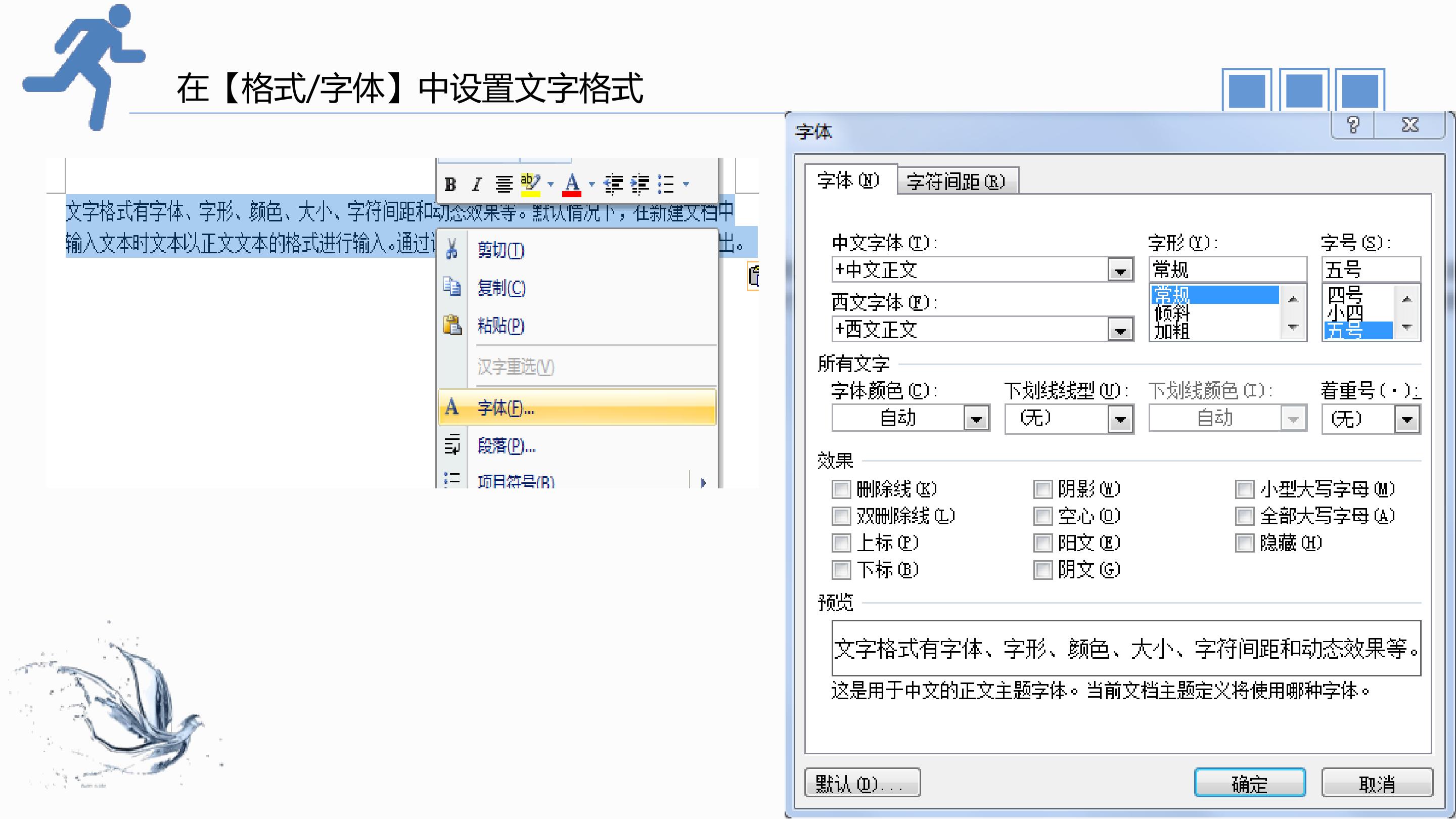Enable the 双删除线 checkbox
1456x819 pixels.
841,516
